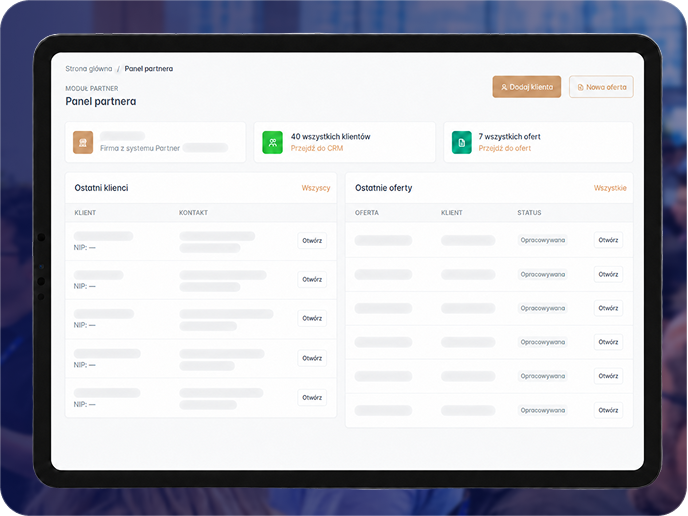Select the Panel partnera breadcrumb
The width and height of the screenshot is (688, 516).
pos(149,68)
